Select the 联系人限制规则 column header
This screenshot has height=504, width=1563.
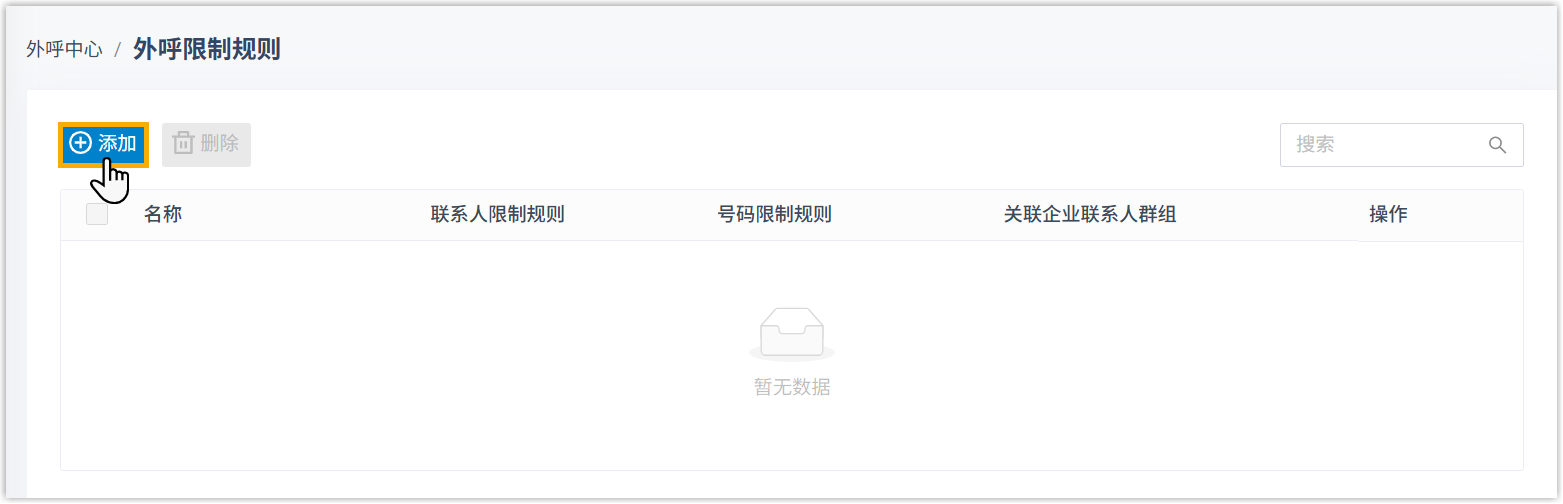[x=497, y=214]
